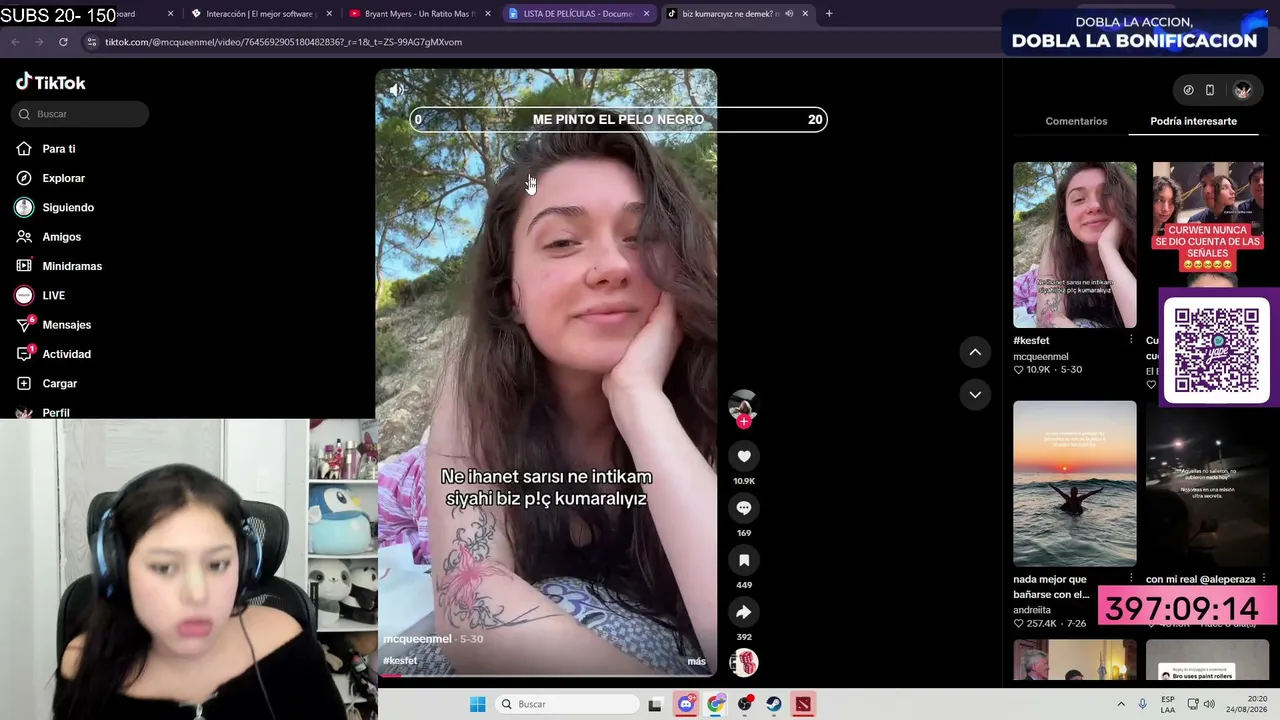Click the Explorar compass icon
Screen dimensions: 1280x720
[24, 178]
